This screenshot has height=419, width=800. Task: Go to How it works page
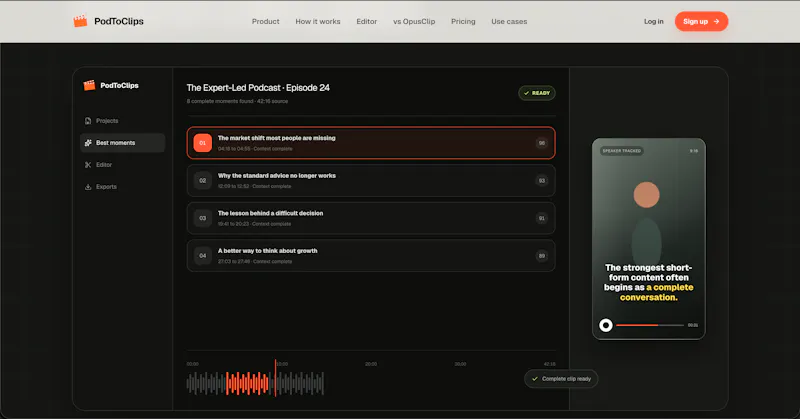pyautogui.click(x=317, y=21)
